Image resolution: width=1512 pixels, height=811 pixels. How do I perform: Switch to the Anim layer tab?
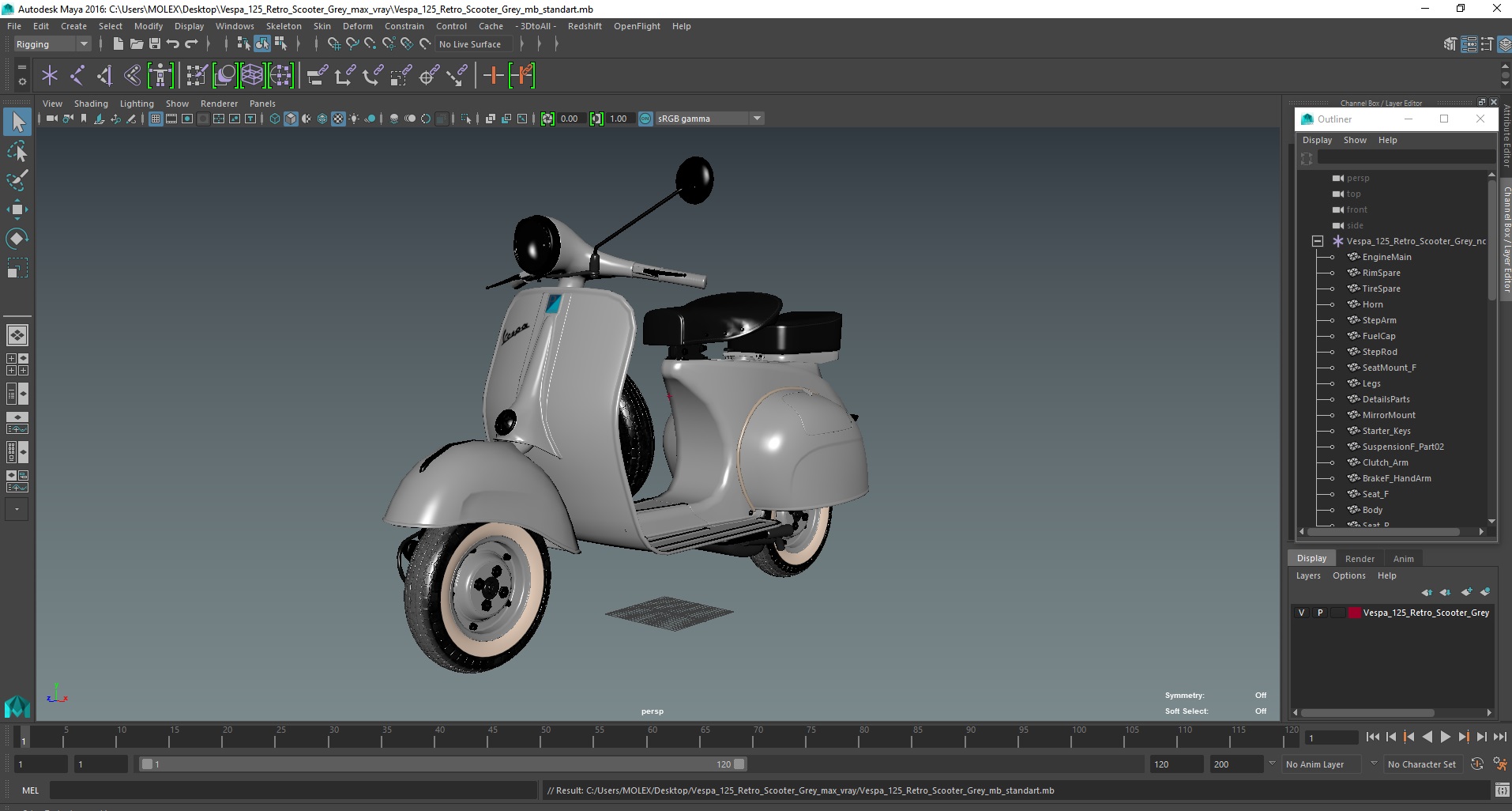pos(1403,559)
